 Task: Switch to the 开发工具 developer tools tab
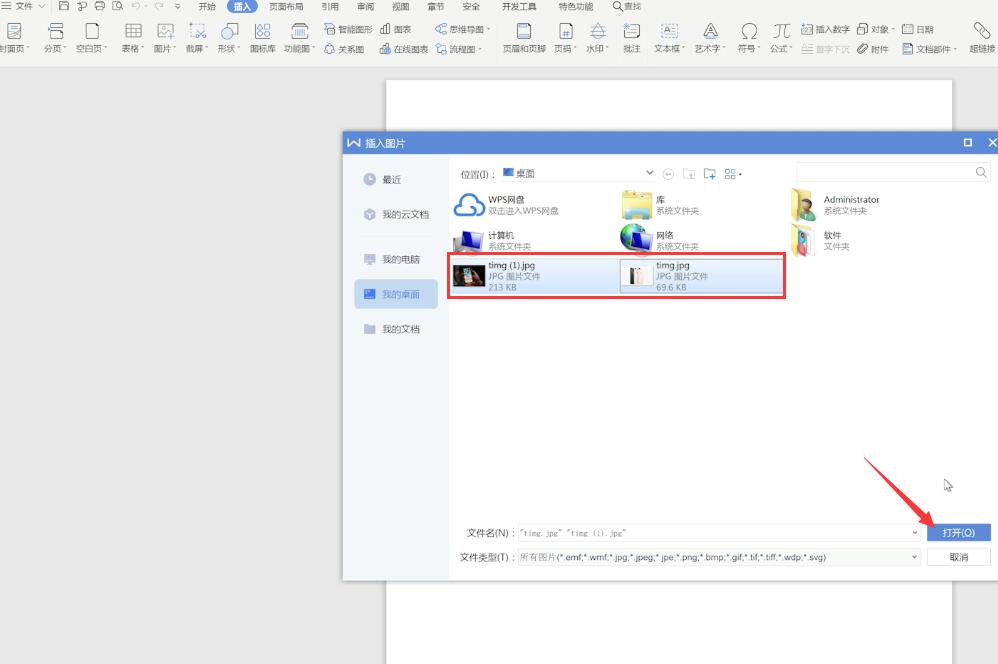click(519, 6)
